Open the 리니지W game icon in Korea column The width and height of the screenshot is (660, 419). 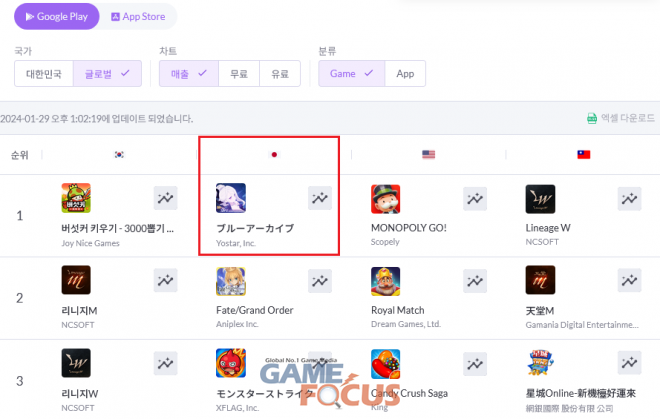(76, 363)
